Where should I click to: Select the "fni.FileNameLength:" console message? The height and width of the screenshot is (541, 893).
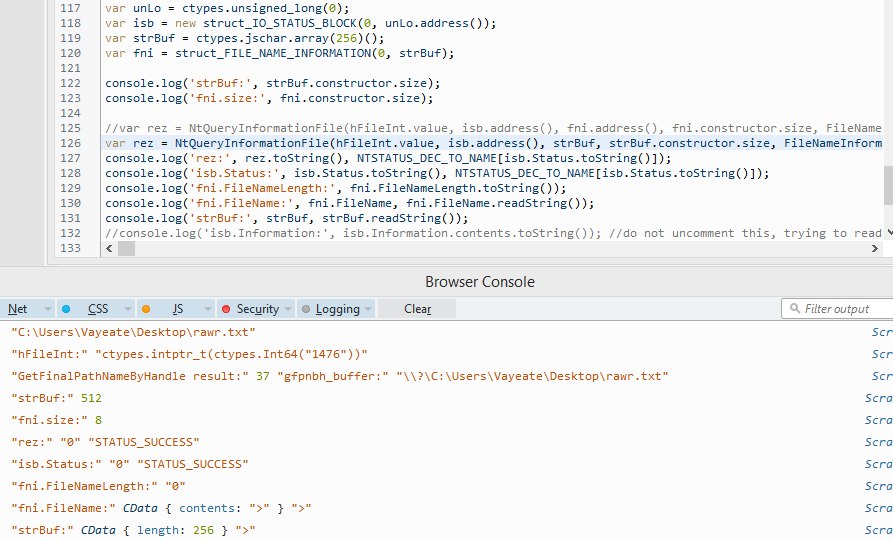99,486
